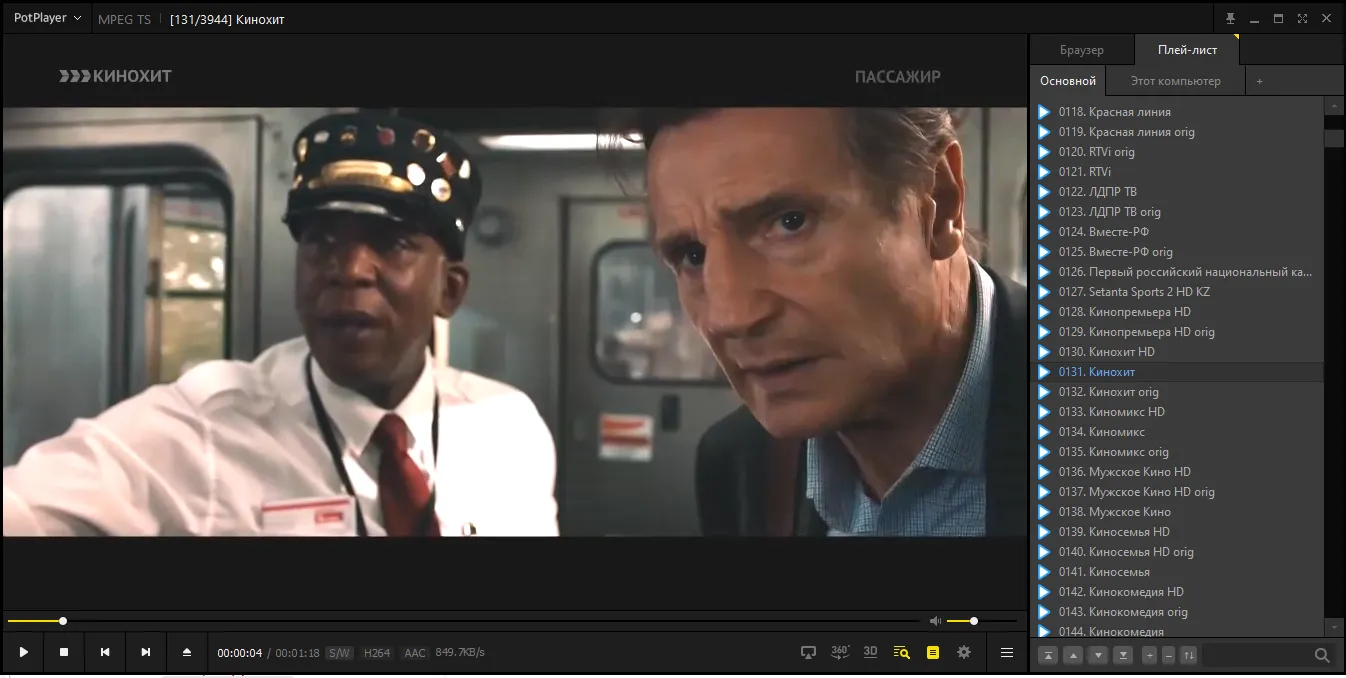The image size is (1346, 678).
Task: Click the magnifier search icon in playlist
Action: click(1322, 656)
